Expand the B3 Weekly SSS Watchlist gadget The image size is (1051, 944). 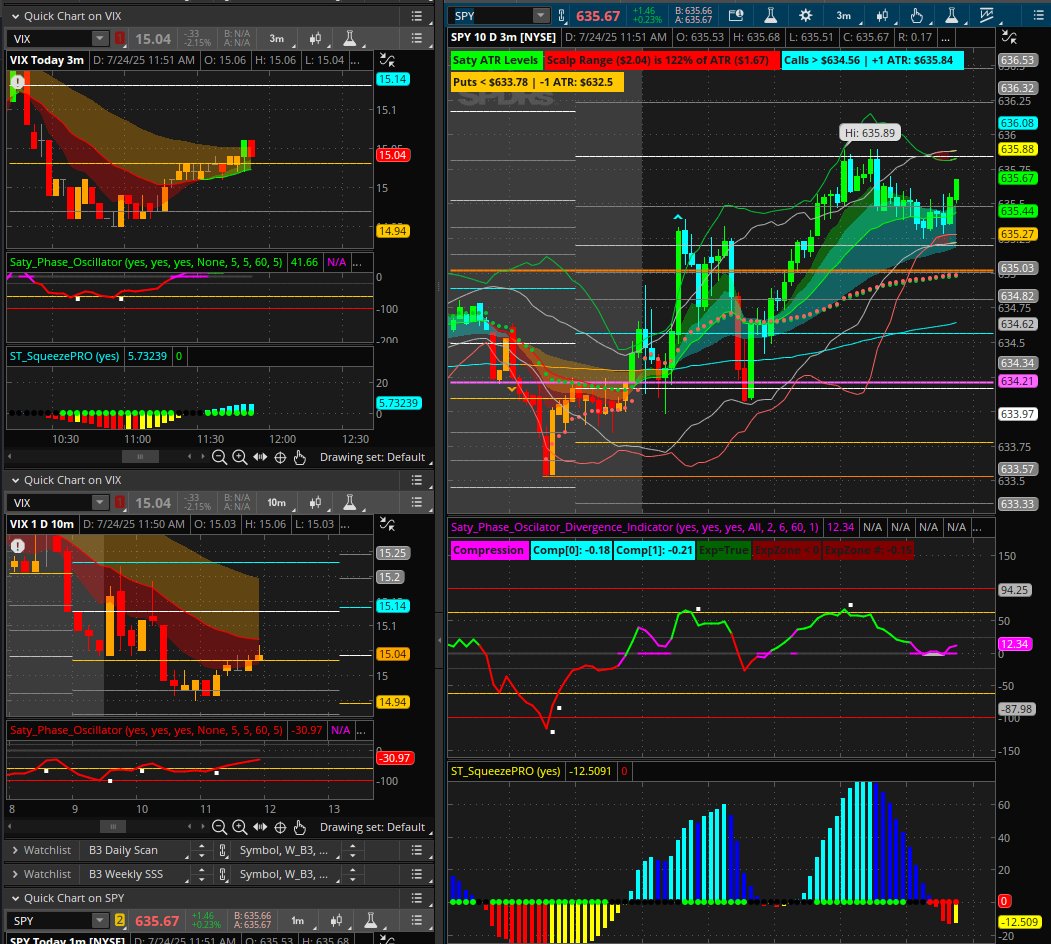(x=15, y=874)
